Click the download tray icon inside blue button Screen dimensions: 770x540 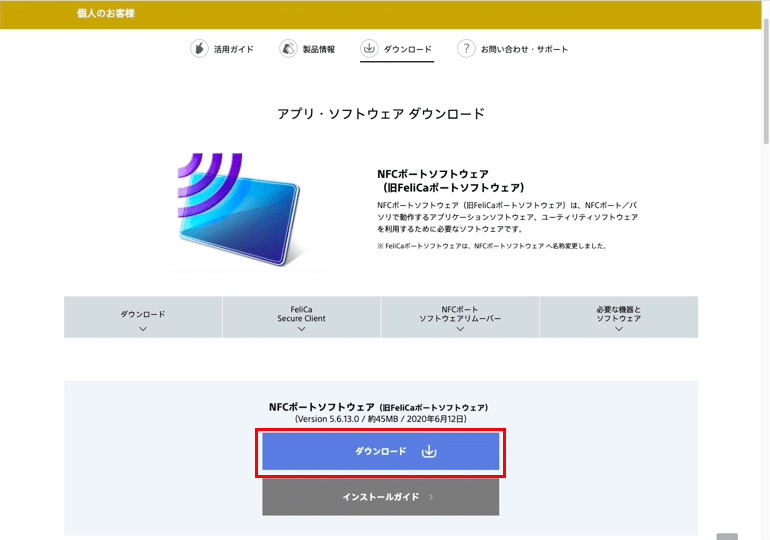click(429, 451)
